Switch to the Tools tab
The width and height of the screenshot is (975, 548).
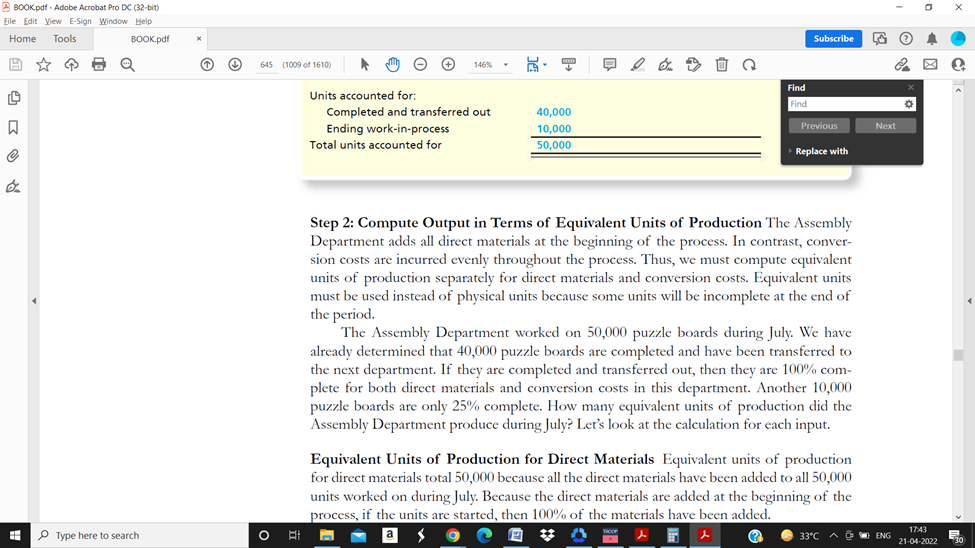65,39
